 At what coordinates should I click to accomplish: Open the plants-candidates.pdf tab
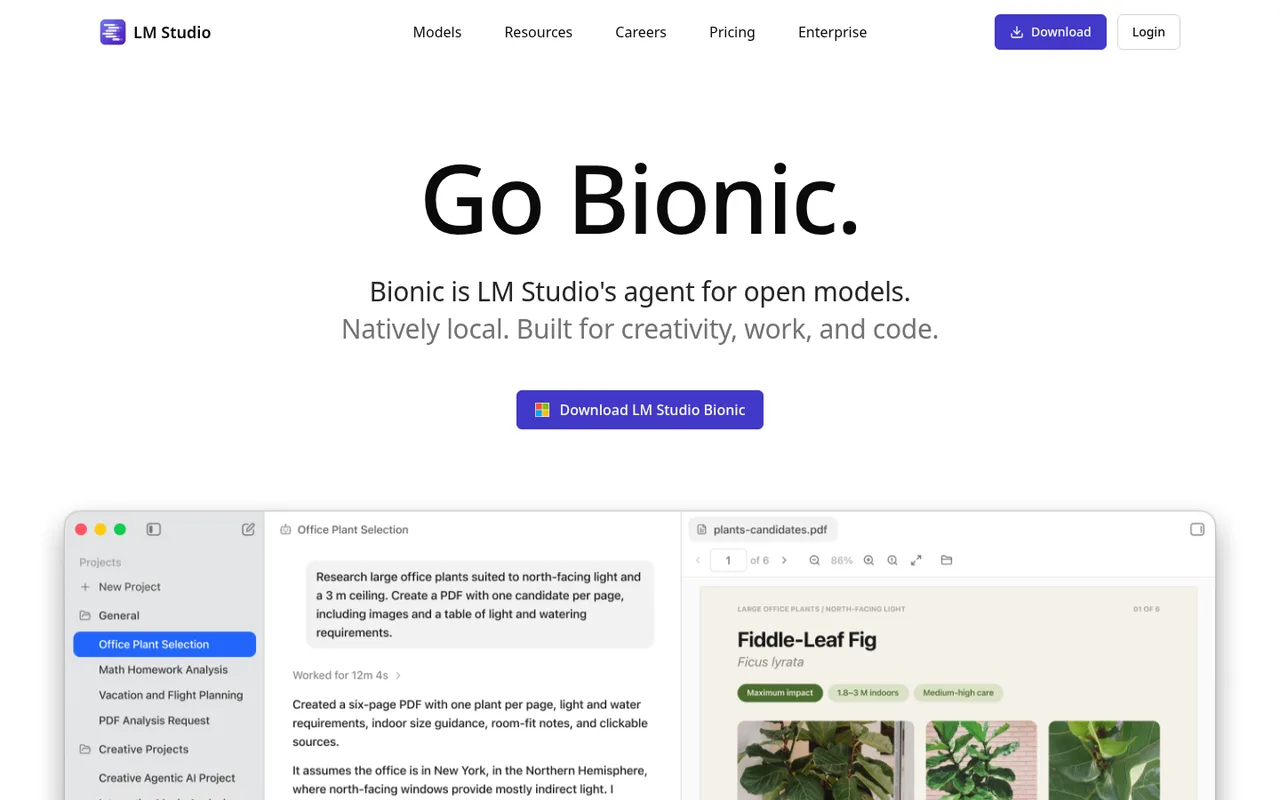pyautogui.click(x=763, y=529)
